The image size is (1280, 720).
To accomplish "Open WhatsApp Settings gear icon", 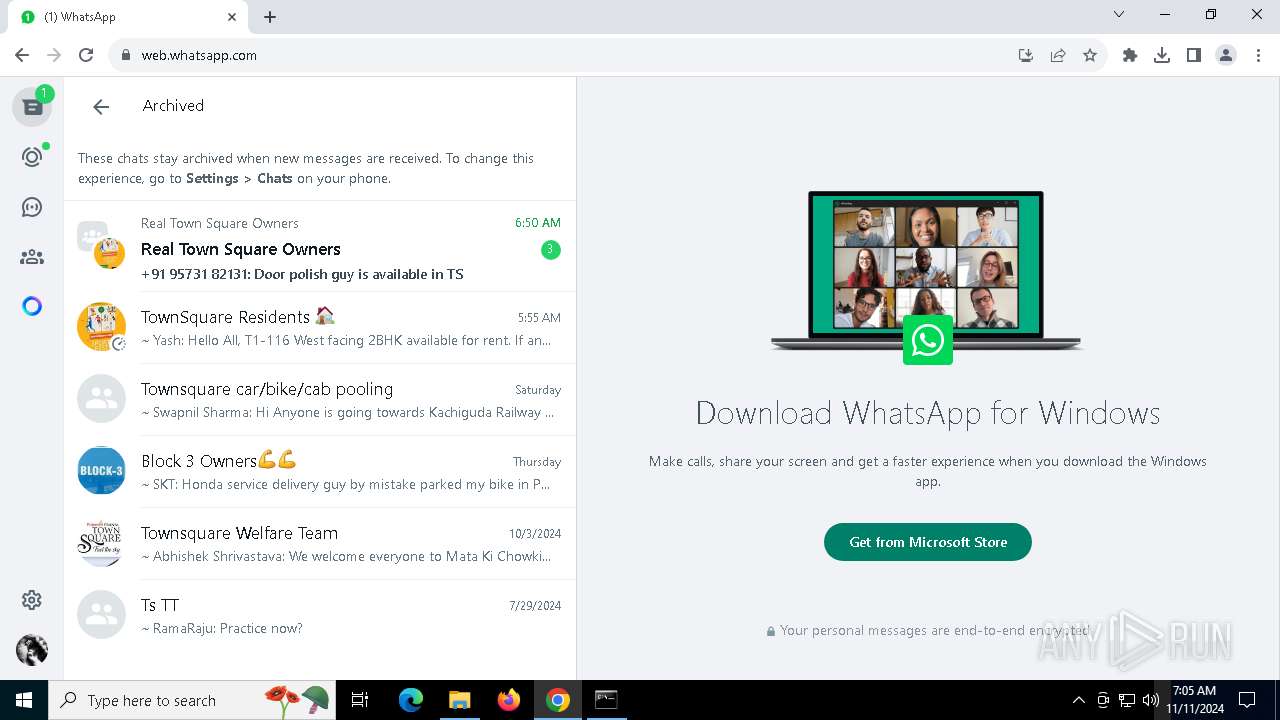I will click(x=32, y=600).
